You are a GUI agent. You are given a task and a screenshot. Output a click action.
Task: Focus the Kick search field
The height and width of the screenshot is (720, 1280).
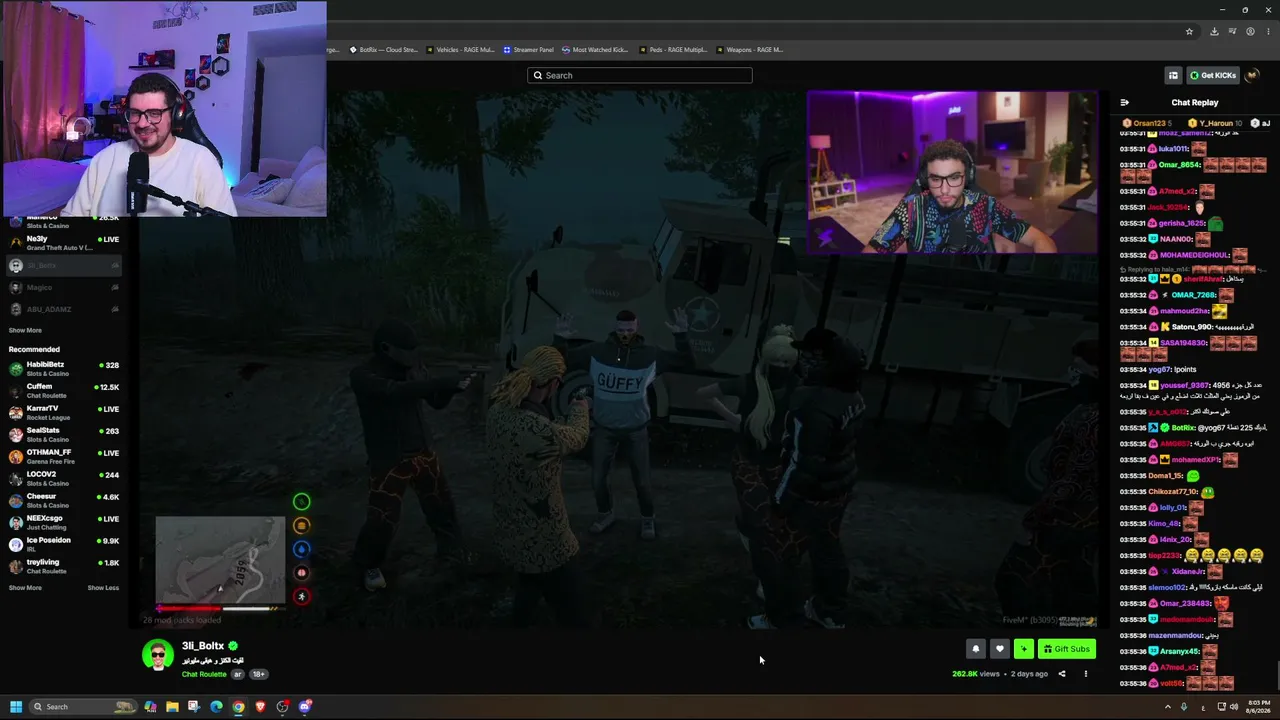(x=640, y=75)
